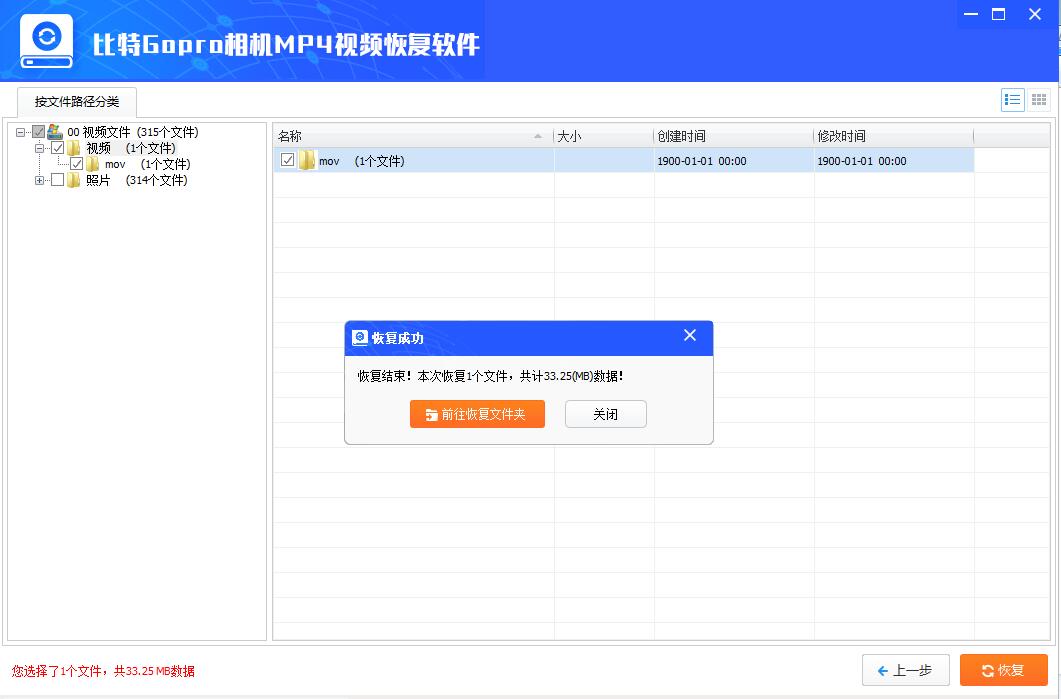Click 关闭 button in dialog
1061x699 pixels.
pyautogui.click(x=606, y=414)
